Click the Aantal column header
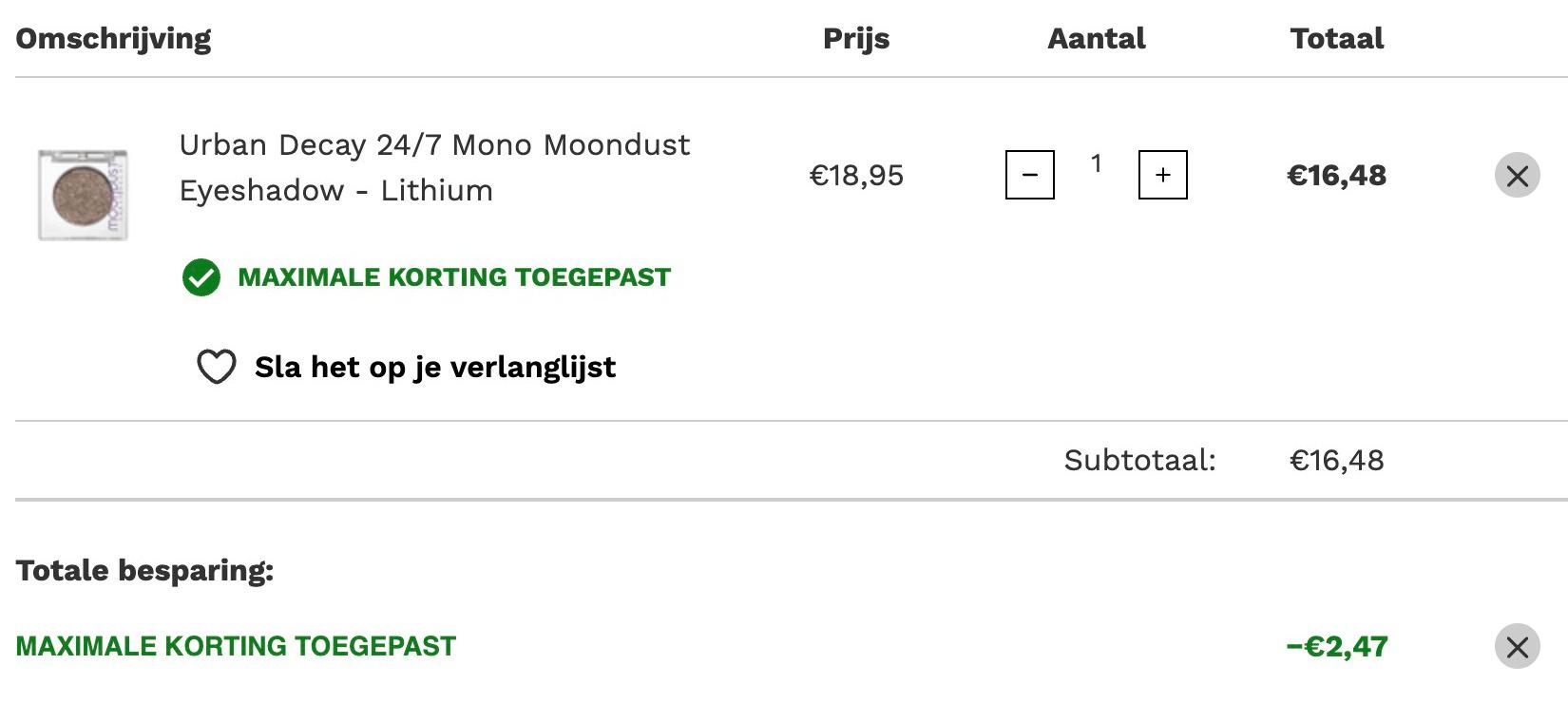Viewport: 1568px width, 722px height. pyautogui.click(x=1096, y=38)
